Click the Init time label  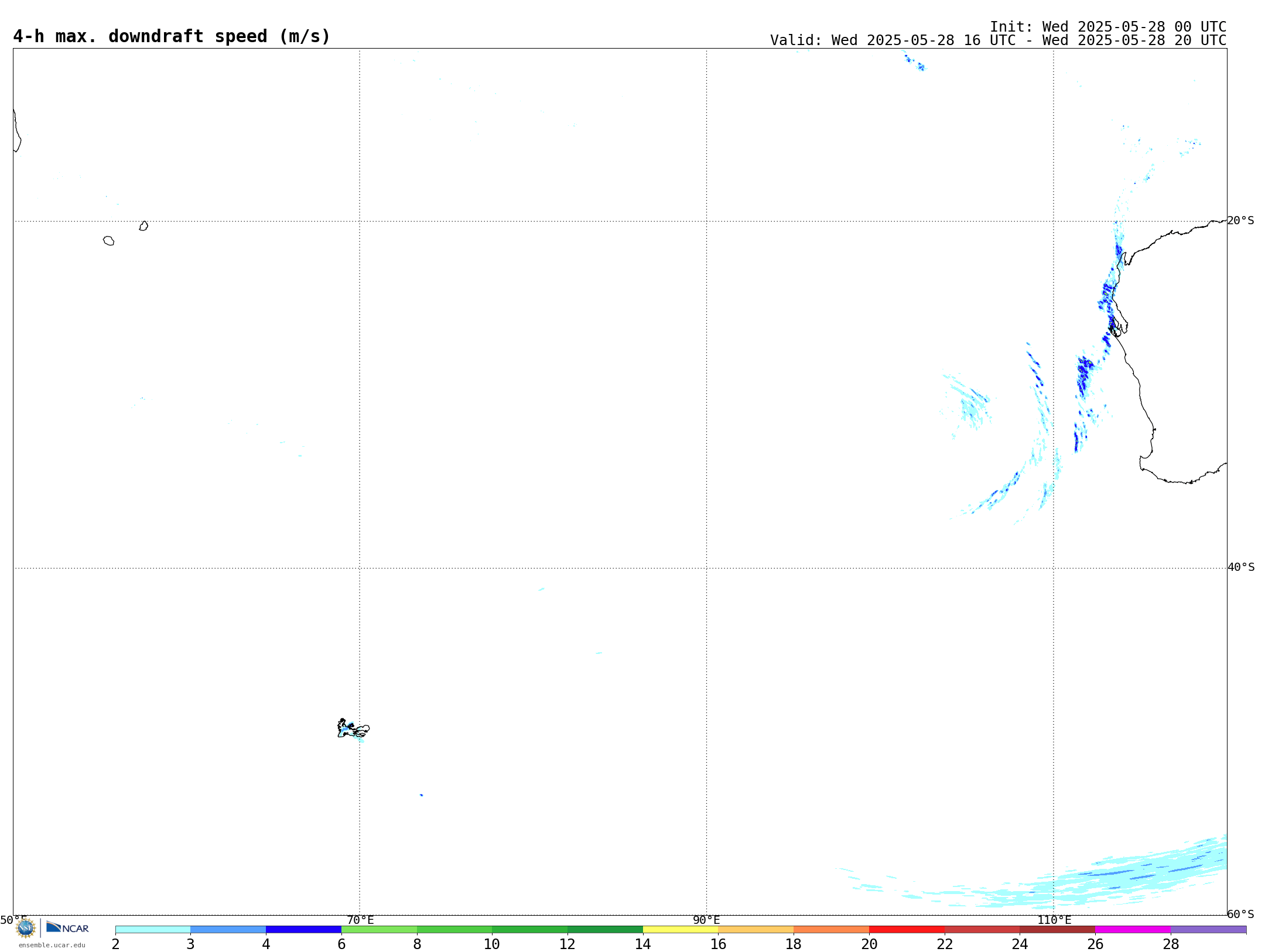click(1108, 27)
